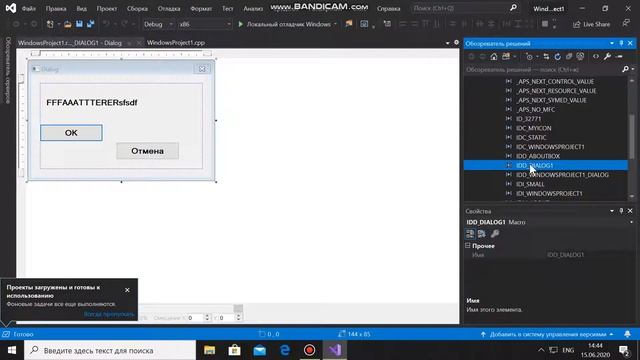Start the Local Windows Debugger play button

[x=241, y=24]
